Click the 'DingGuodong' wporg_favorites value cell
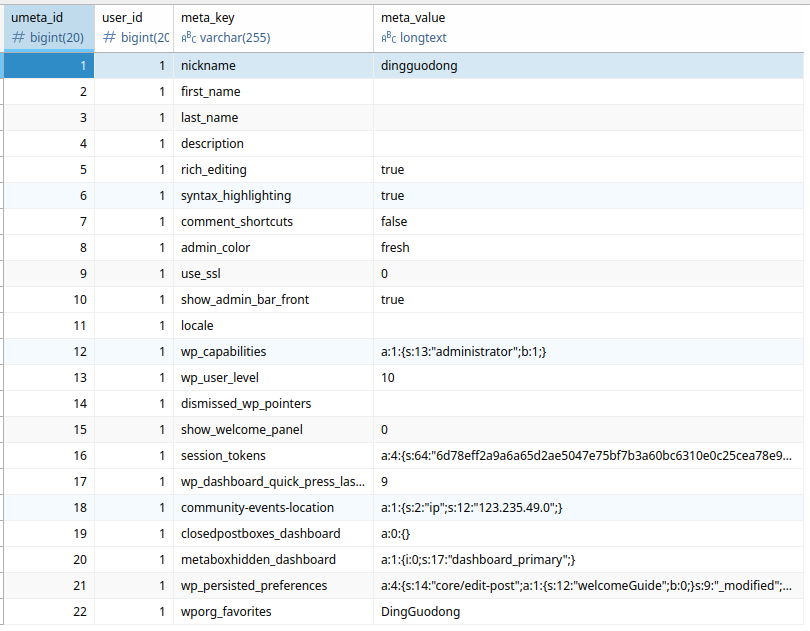The width and height of the screenshot is (810, 631). (590, 611)
